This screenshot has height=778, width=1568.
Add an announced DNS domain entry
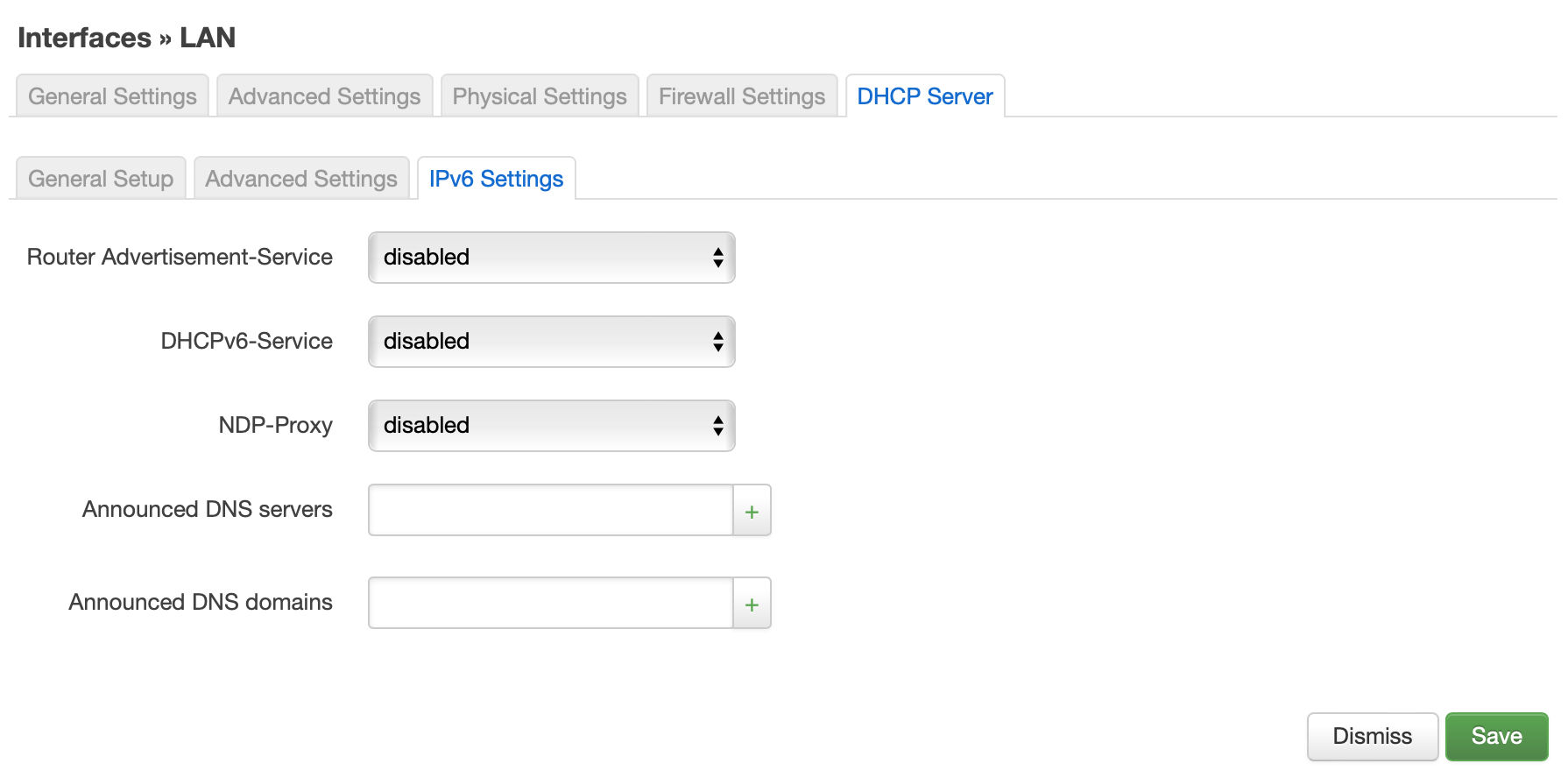752,604
